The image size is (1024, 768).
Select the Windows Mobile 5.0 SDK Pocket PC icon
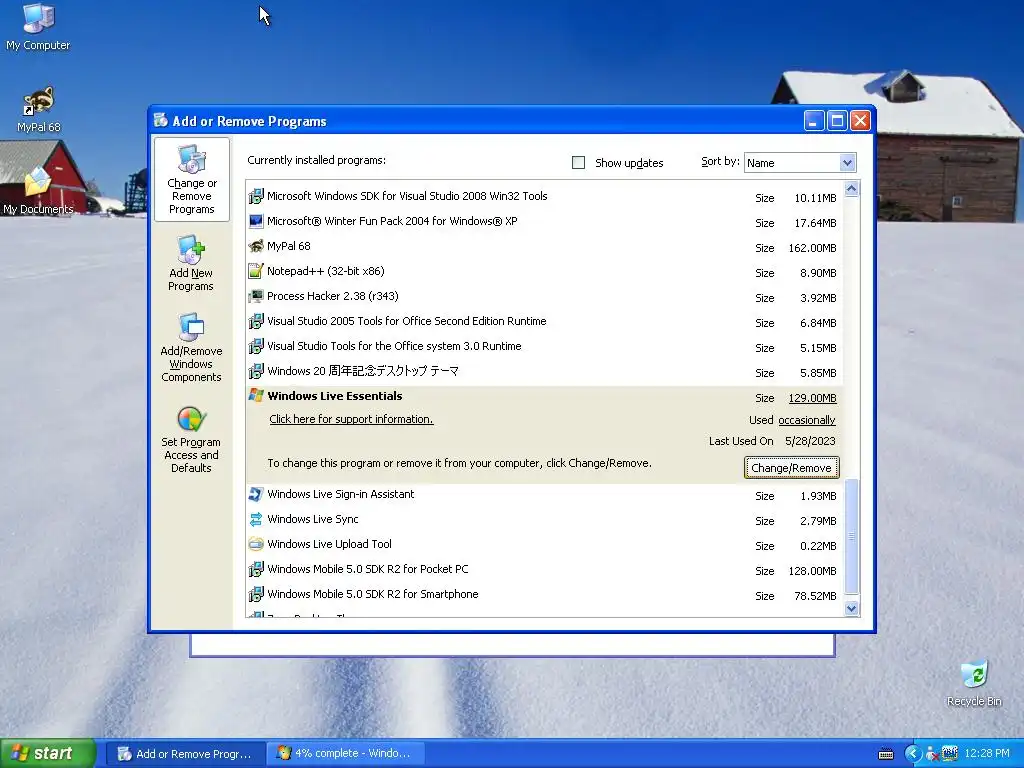click(256, 569)
